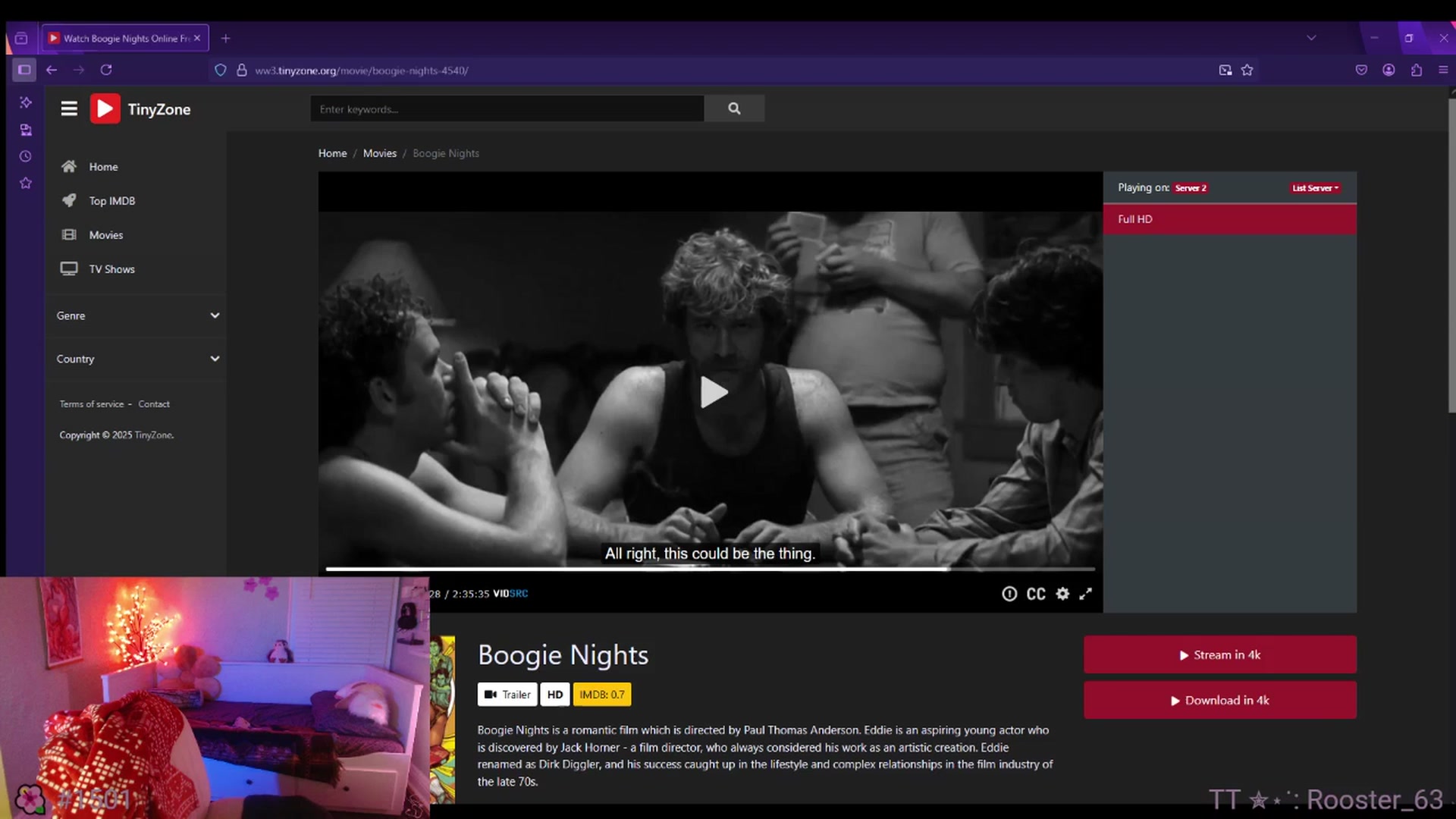Focus the Enter keywords search field
Image resolution: width=1456 pixels, height=819 pixels.
(507, 108)
